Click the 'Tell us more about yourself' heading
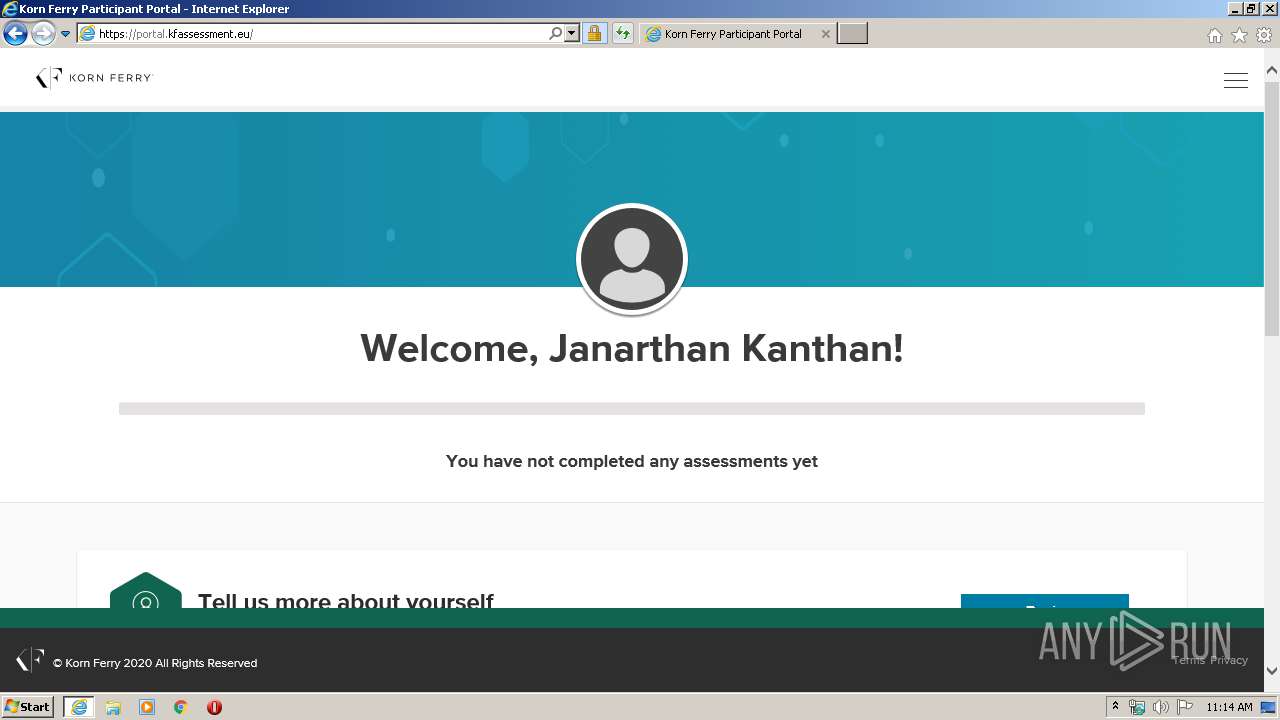Screen dimensions: 1280x720 point(346,600)
